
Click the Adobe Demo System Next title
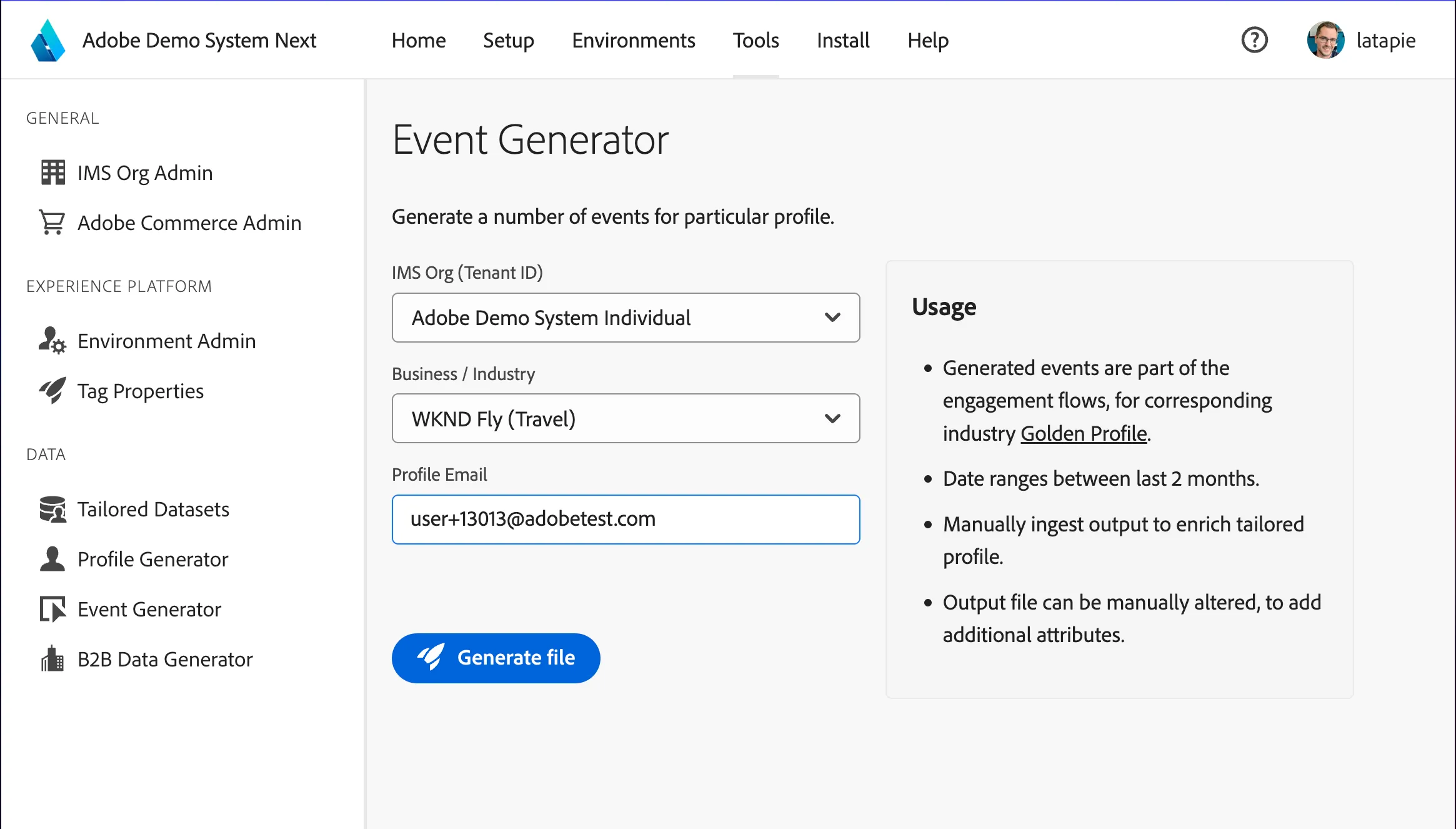click(x=199, y=41)
